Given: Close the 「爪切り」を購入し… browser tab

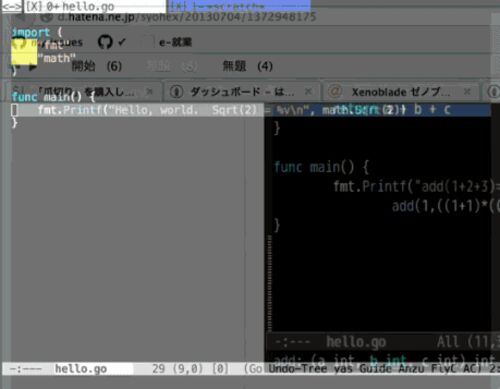Looking at the screenshot, I should click(x=150, y=91).
